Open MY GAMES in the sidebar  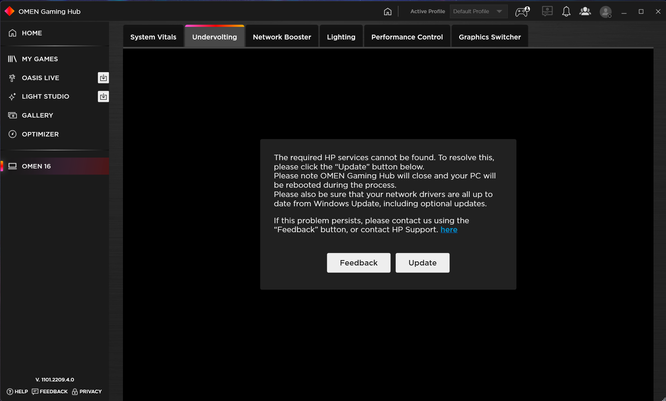pos(54,59)
